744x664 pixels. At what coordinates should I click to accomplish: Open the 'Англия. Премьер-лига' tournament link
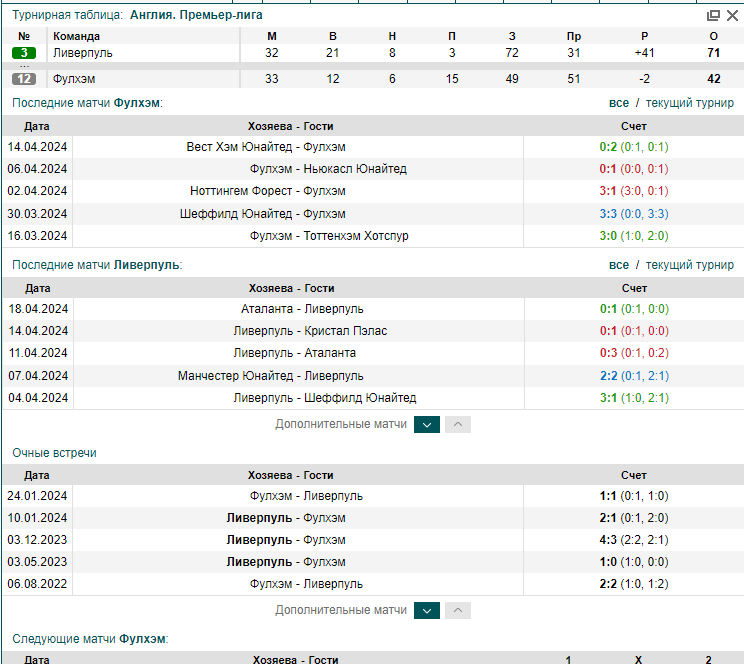[x=196, y=15]
